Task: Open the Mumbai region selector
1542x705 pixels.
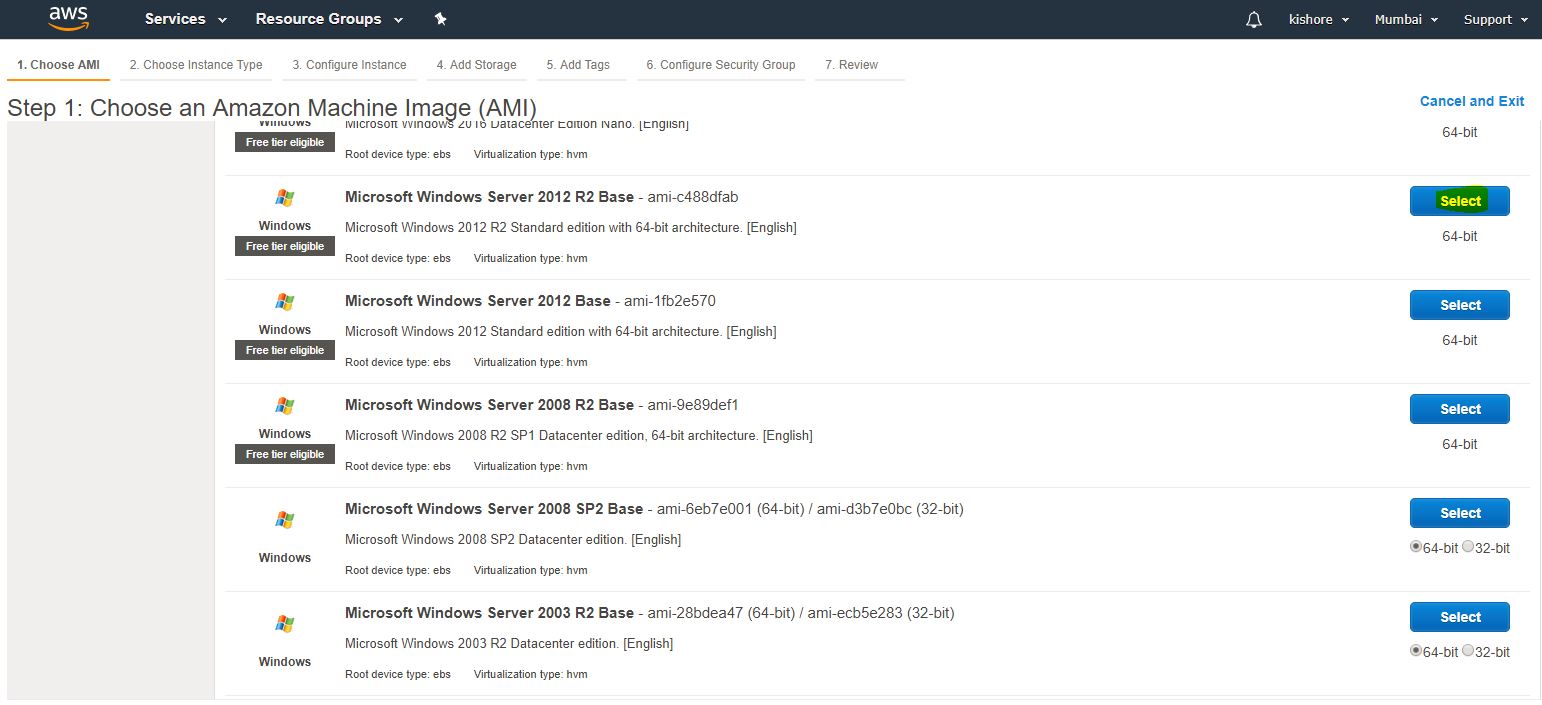Action: pyautogui.click(x=1406, y=19)
